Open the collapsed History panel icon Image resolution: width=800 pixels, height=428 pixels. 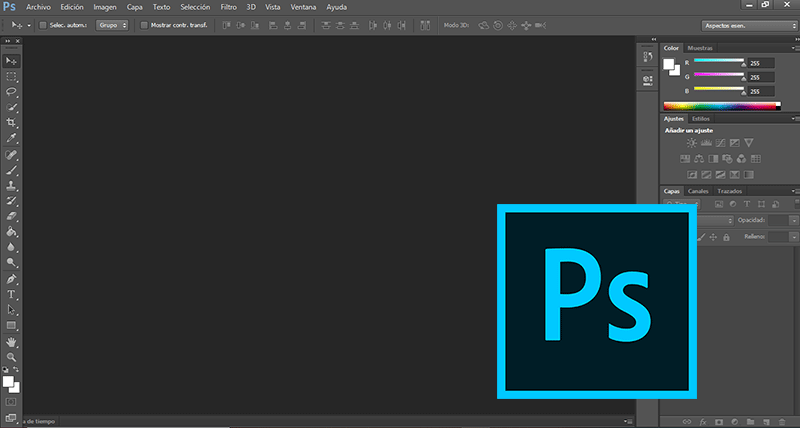point(648,57)
